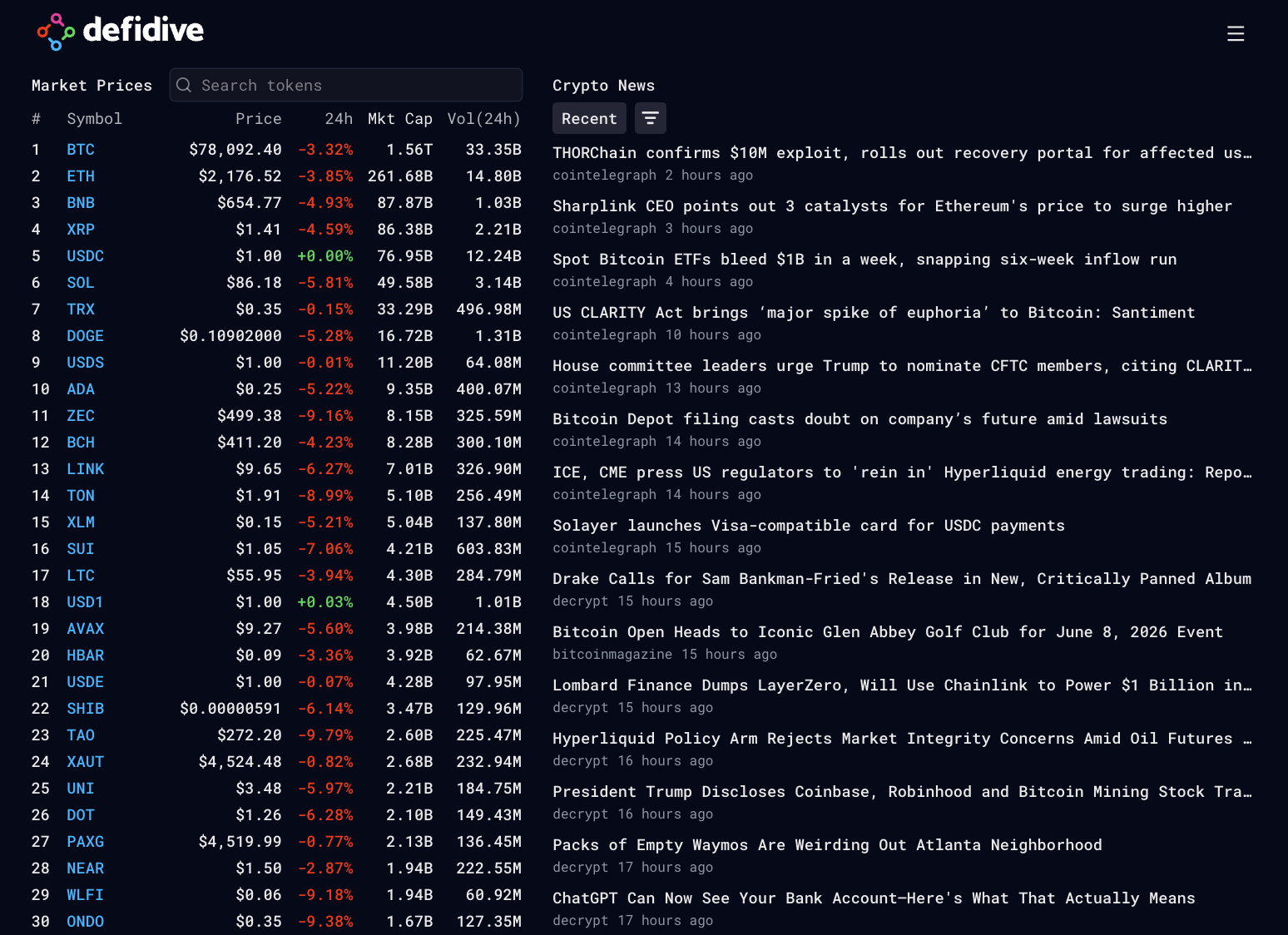Screen dimensions: 1288x935
Task: Open the DOGE token link
Action: click(86, 336)
